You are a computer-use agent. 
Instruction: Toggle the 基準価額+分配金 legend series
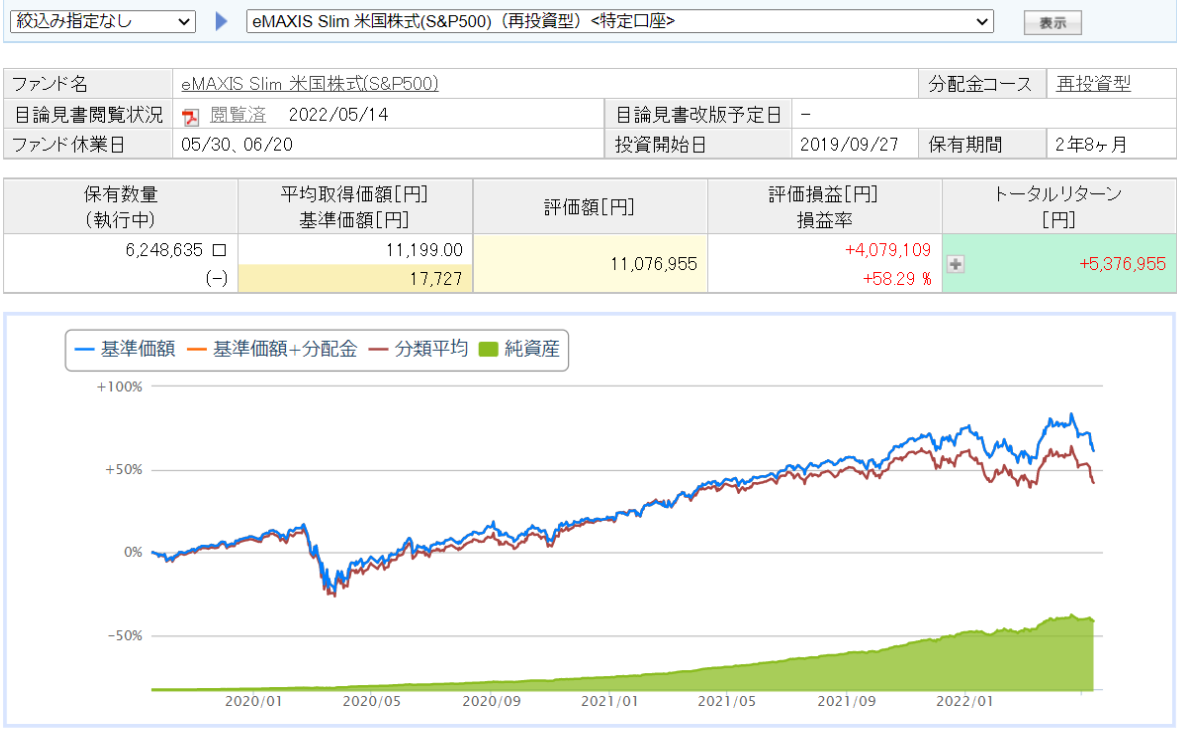click(272, 349)
